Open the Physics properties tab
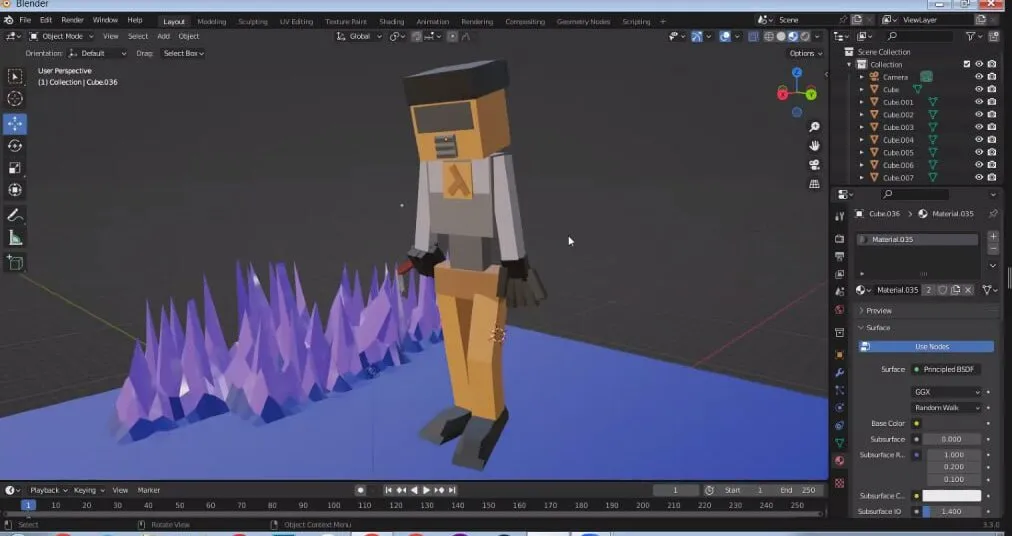1012x536 pixels. point(839,408)
